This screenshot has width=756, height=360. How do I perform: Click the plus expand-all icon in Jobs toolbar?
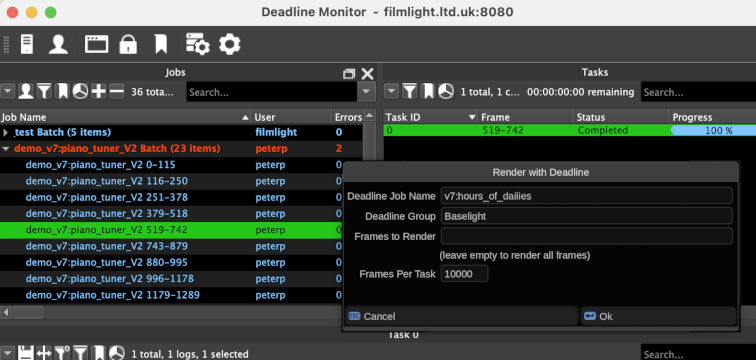tap(98, 91)
